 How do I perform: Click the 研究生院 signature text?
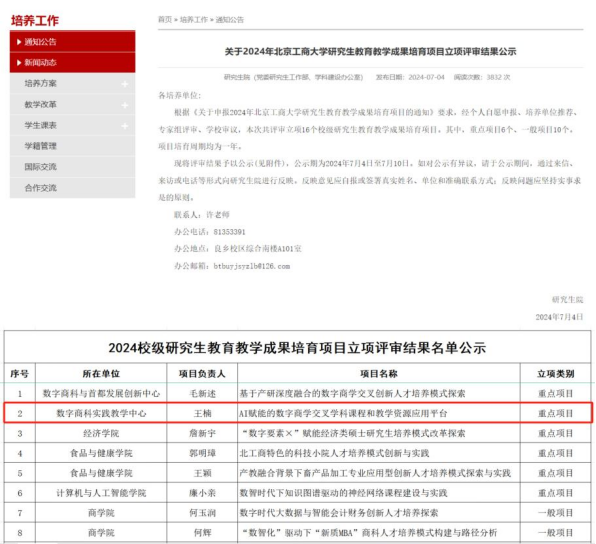(x=567, y=300)
